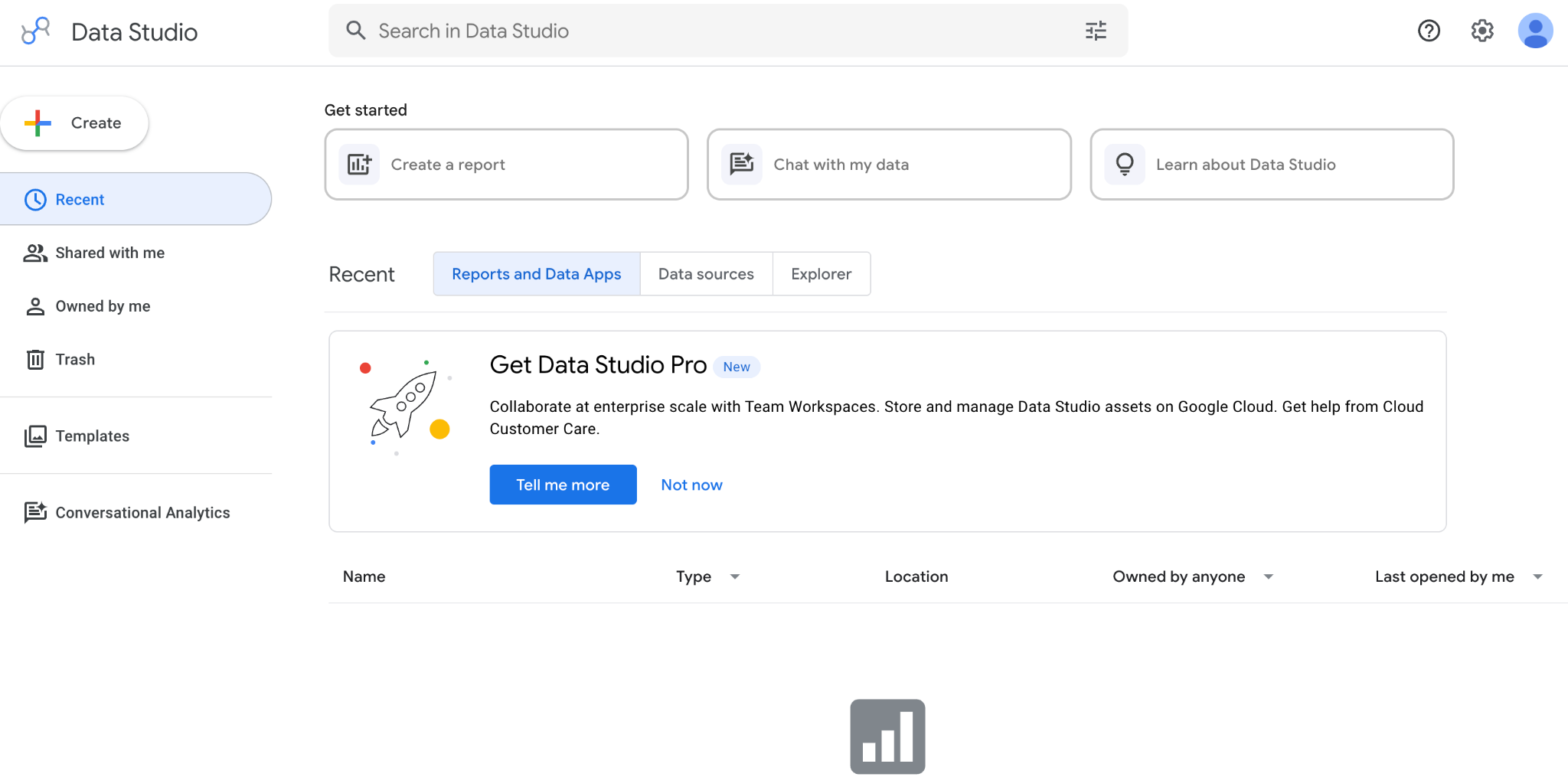Click the gray bar chart placeholder icon
Screen dimensions: 1568x777
tap(887, 736)
